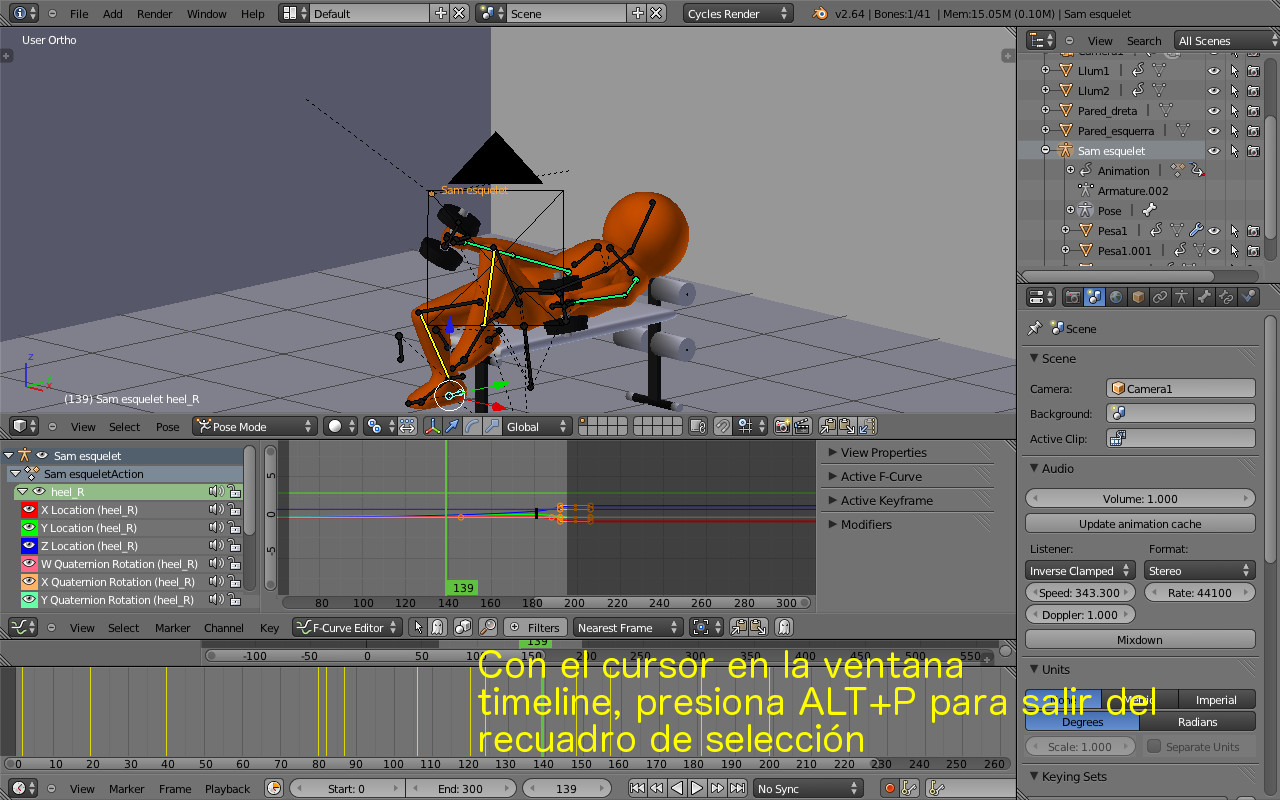Viewport: 1280px width, 800px height.
Task: Toggle visibility of Sam esquelet in outliner
Action: [x=1214, y=151]
